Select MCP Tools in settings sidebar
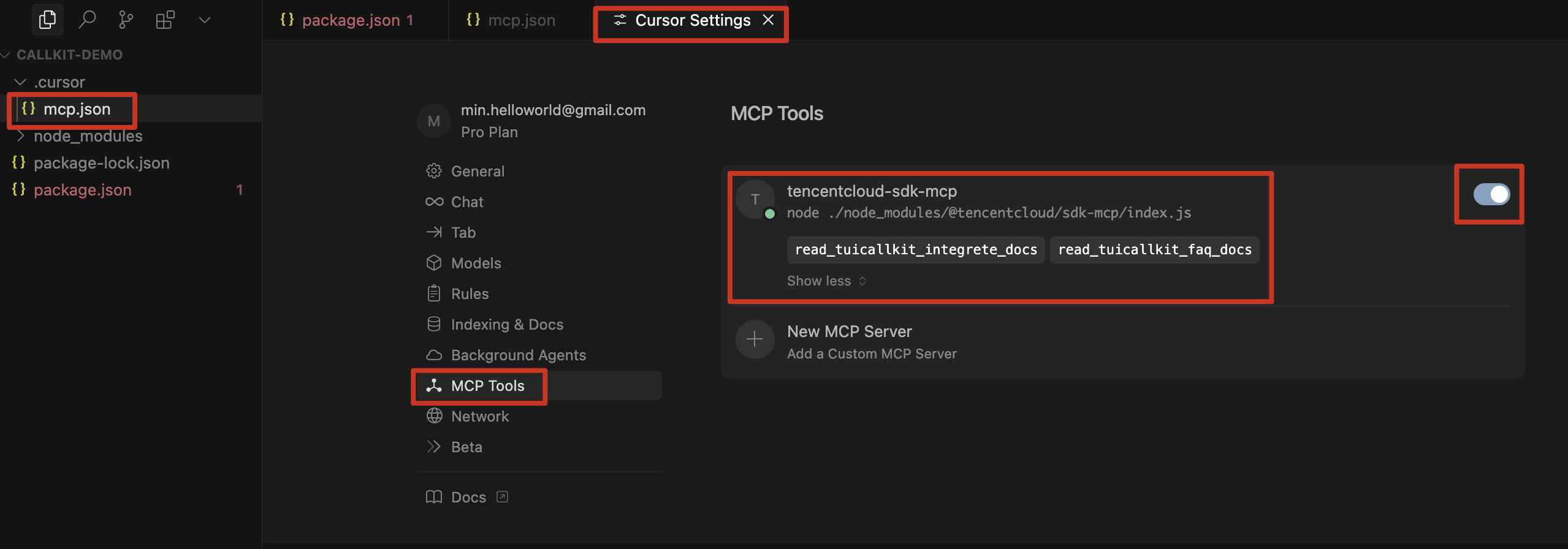The image size is (1568, 549). pos(539,385)
